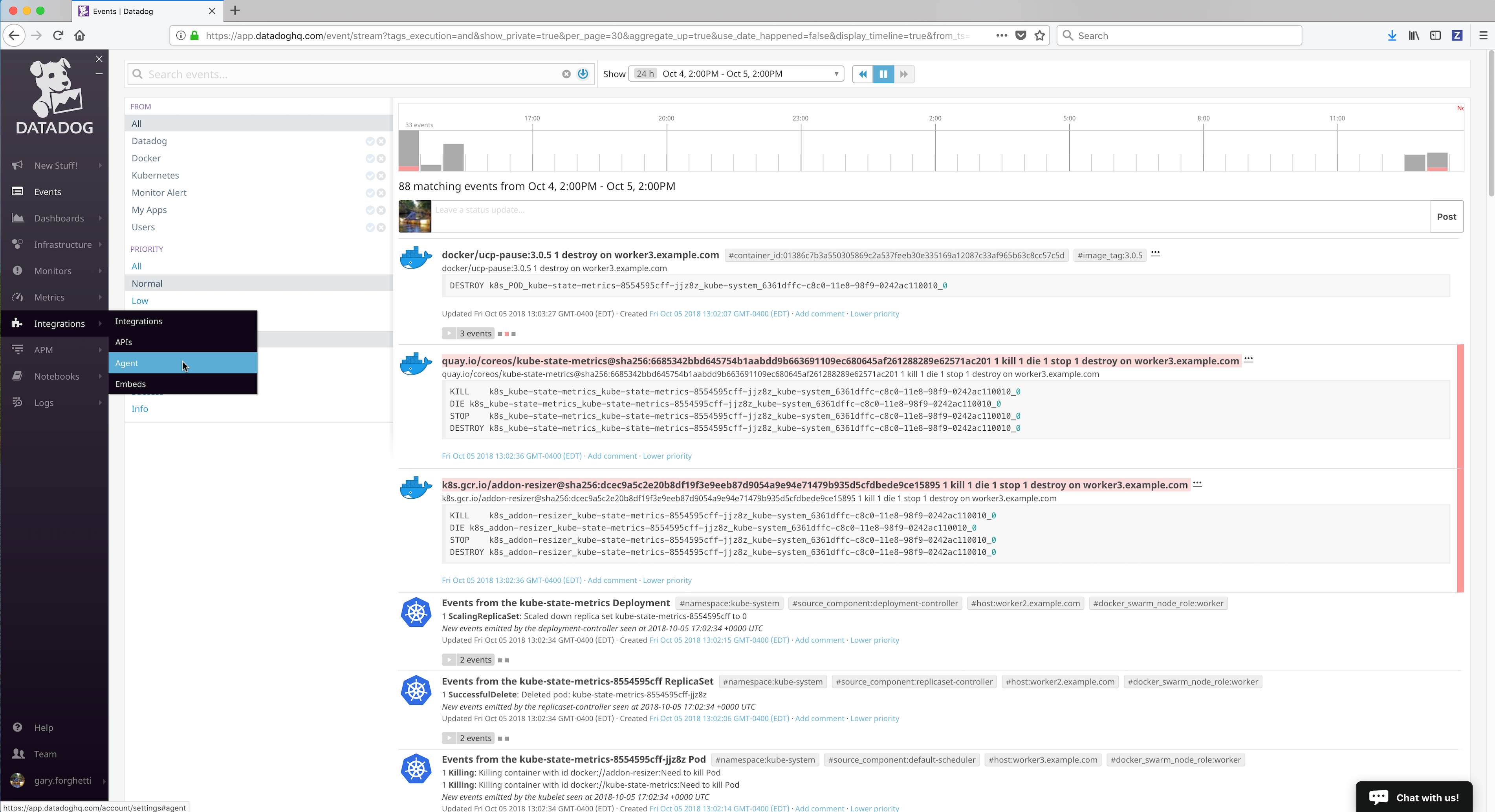Include only Users source with checkmark
This screenshot has height=812, width=1495.
coord(370,227)
